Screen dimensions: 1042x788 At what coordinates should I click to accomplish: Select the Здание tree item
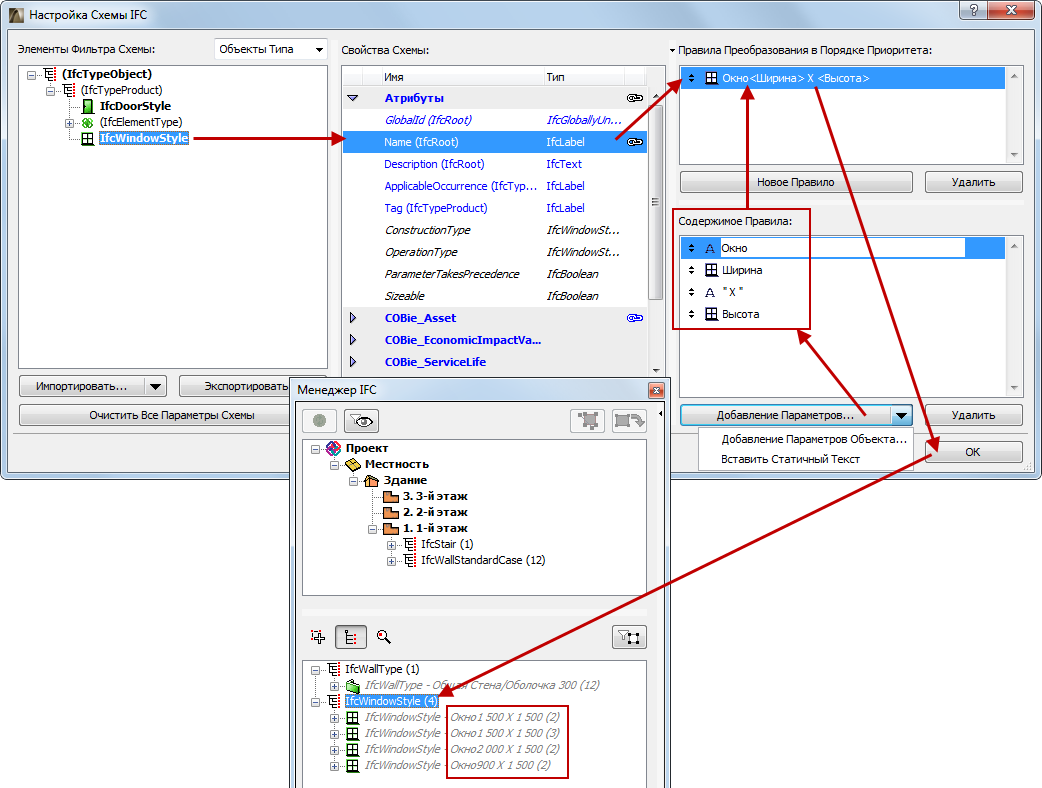[x=405, y=480]
